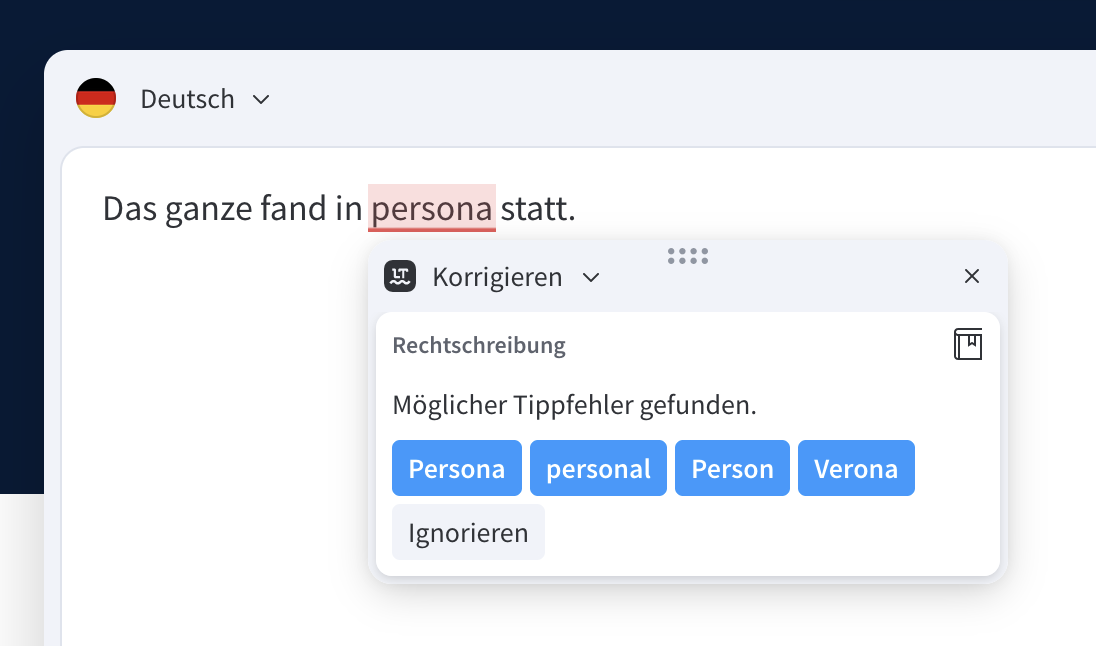Click the close X on the correction popup
Screen dimensions: 1096x646
click(x=971, y=276)
